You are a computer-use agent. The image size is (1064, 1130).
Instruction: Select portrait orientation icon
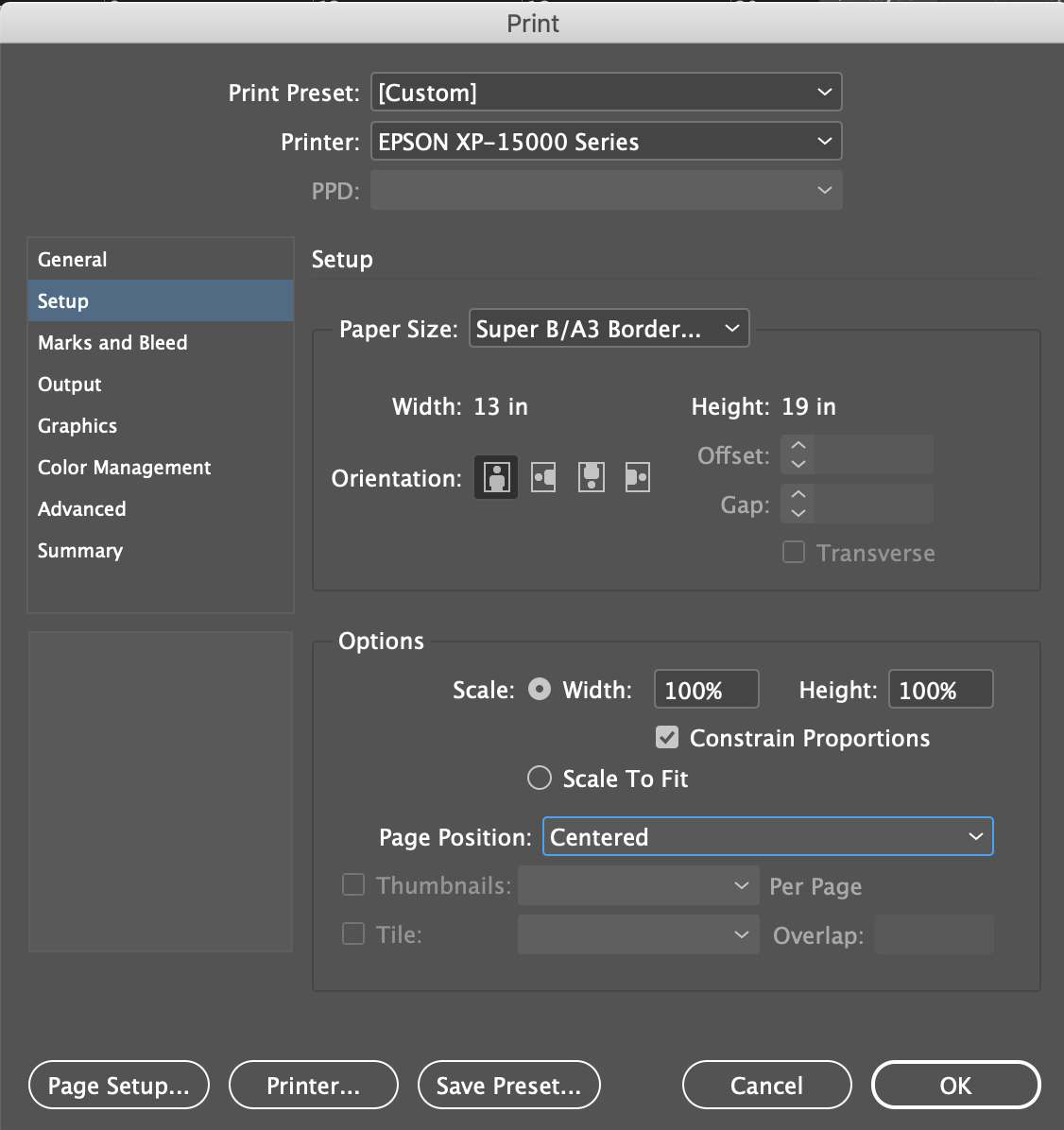[x=495, y=477]
